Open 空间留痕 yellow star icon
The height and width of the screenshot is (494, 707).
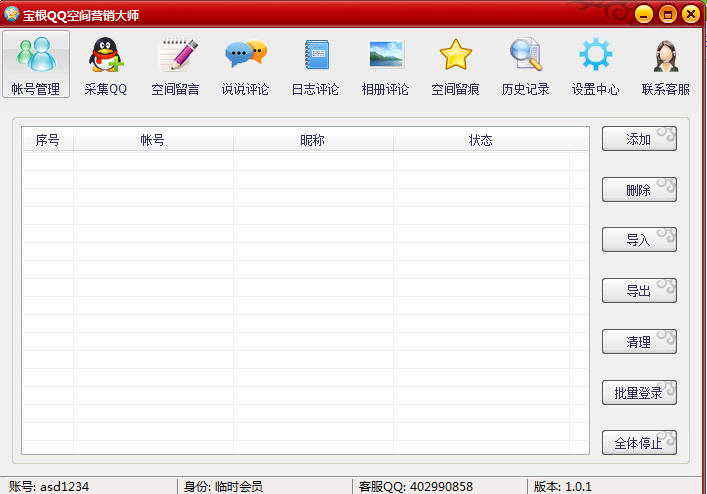[x=456, y=55]
